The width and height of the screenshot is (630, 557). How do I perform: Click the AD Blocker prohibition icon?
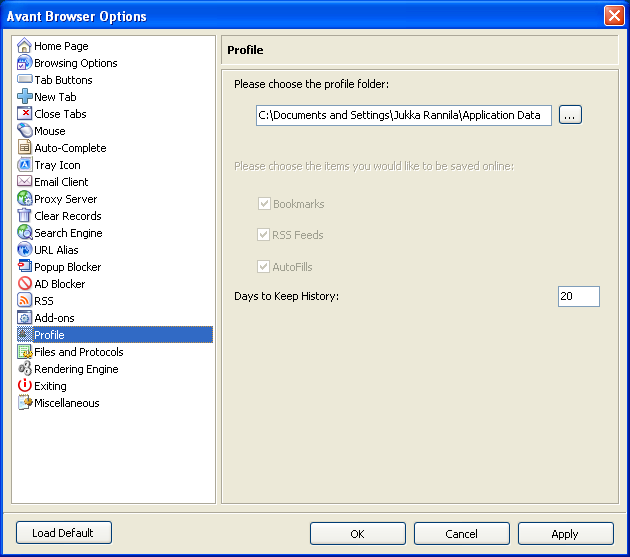pyautogui.click(x=24, y=283)
